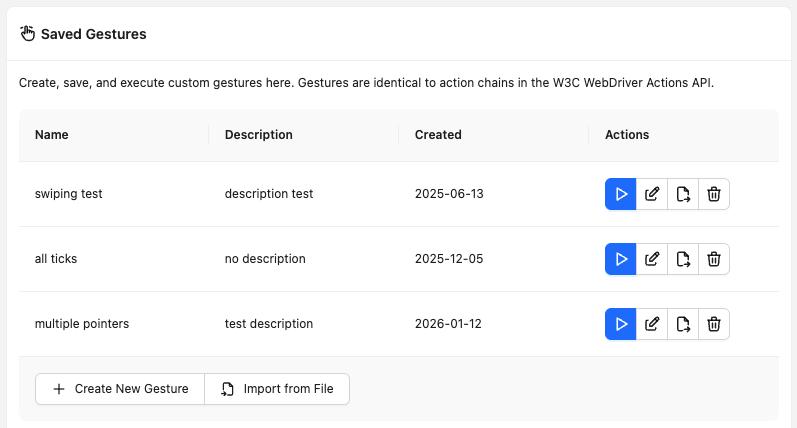Click Import from File button
797x428 pixels.
click(x=277, y=389)
